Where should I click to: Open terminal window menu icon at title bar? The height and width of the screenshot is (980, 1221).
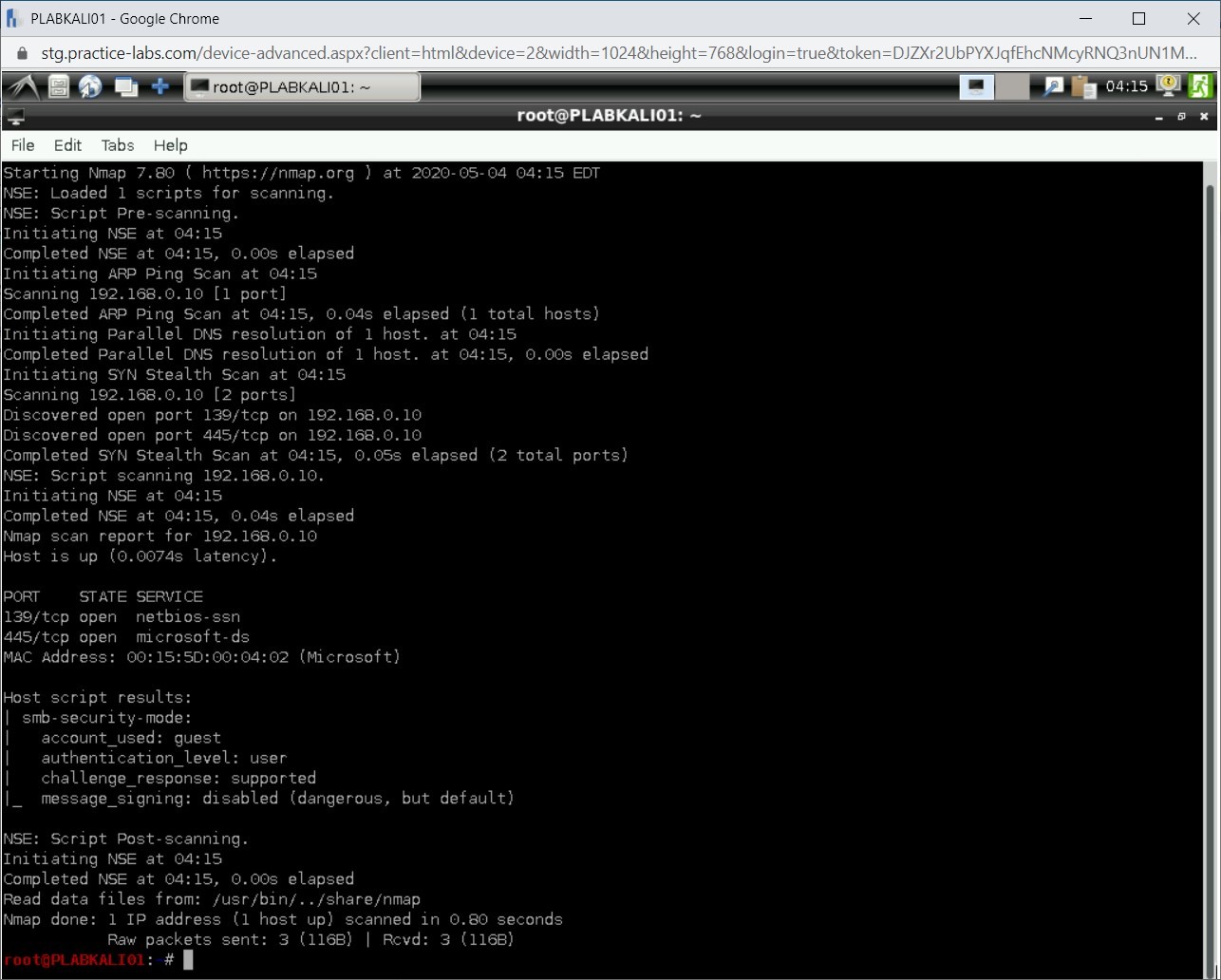coord(15,117)
